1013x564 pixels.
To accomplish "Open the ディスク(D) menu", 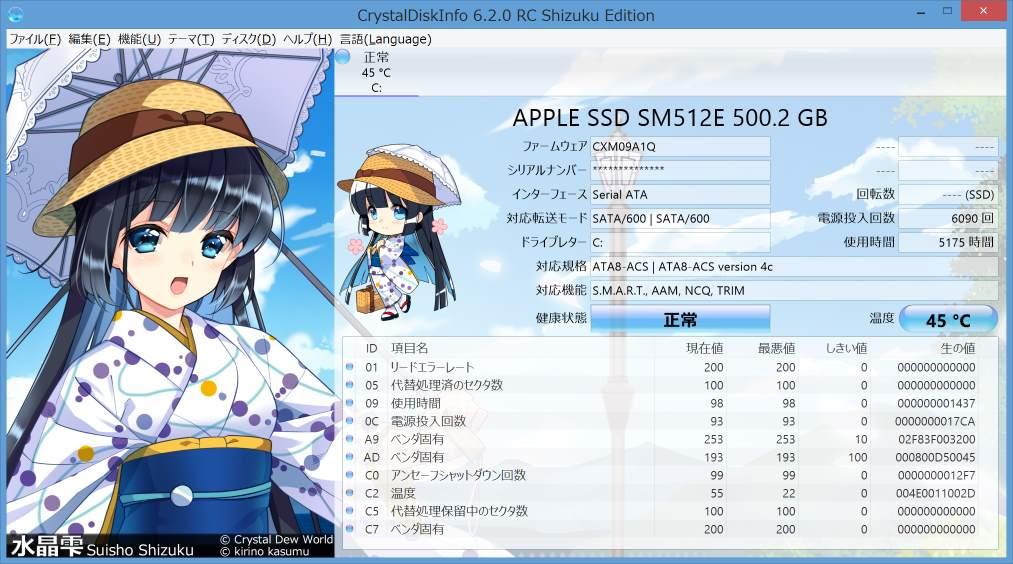I will pyautogui.click(x=249, y=39).
